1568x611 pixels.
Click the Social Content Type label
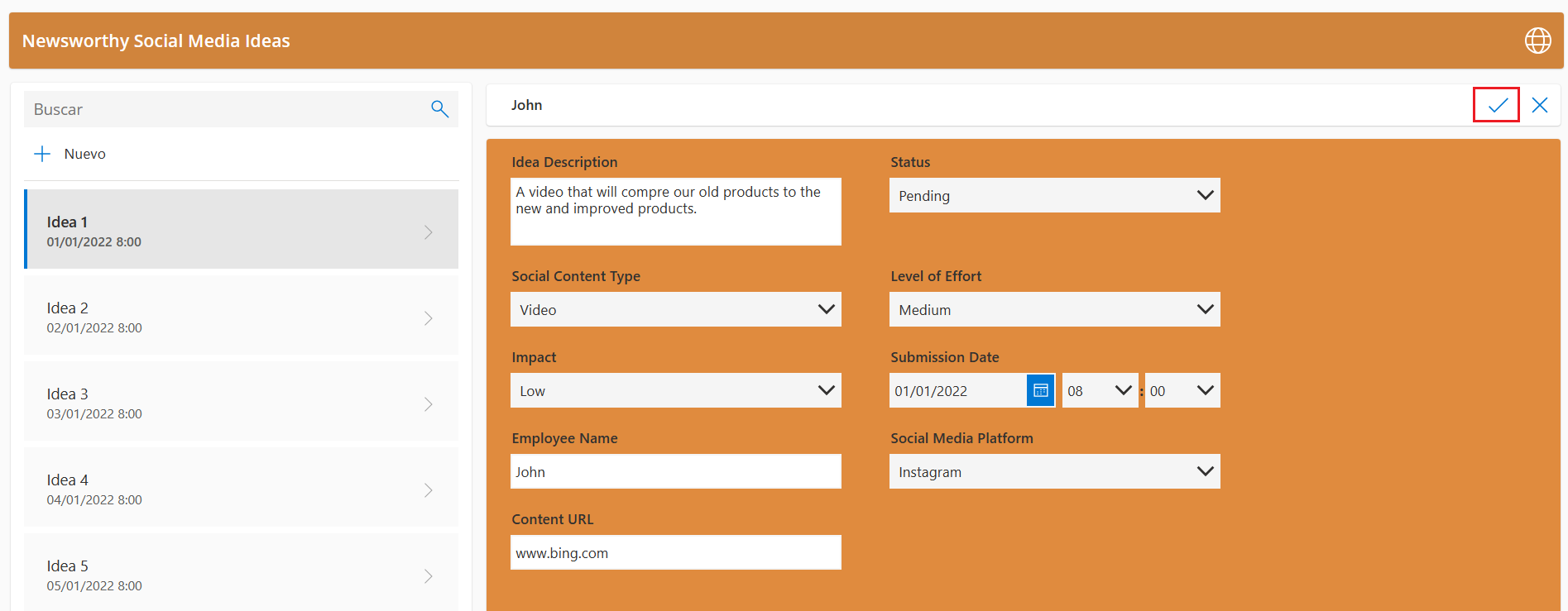click(x=576, y=276)
